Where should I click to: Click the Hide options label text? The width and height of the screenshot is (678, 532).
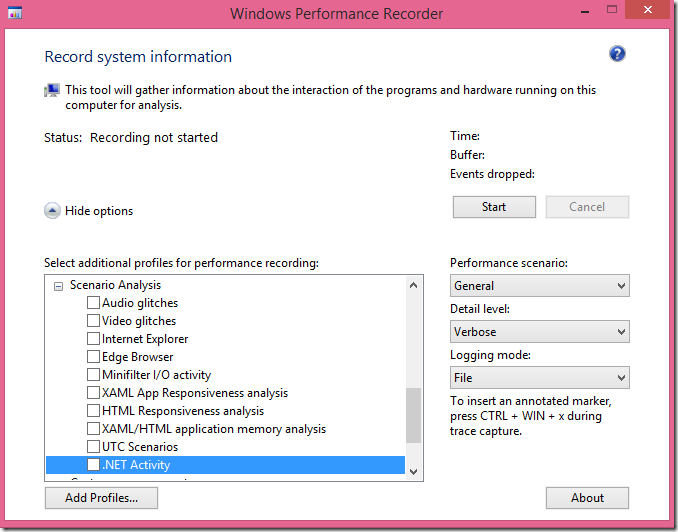click(x=99, y=211)
